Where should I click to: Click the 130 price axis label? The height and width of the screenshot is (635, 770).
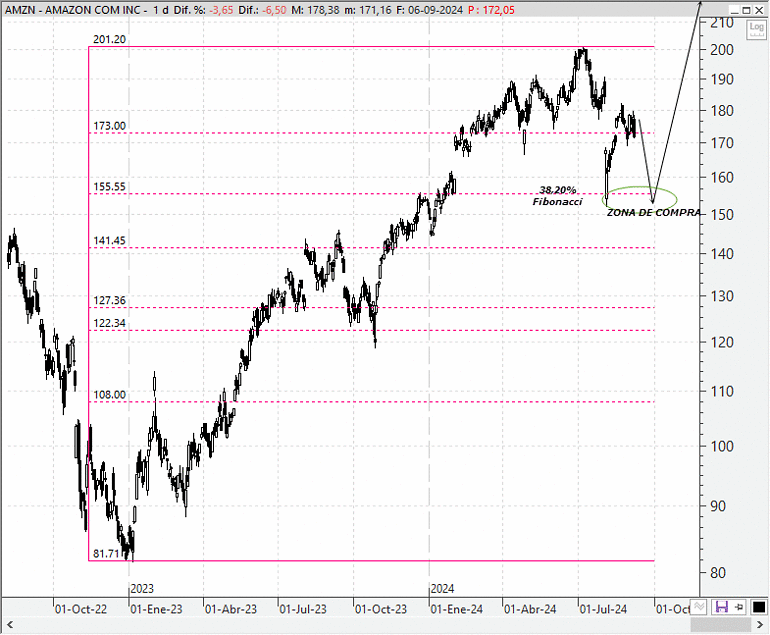pos(722,296)
